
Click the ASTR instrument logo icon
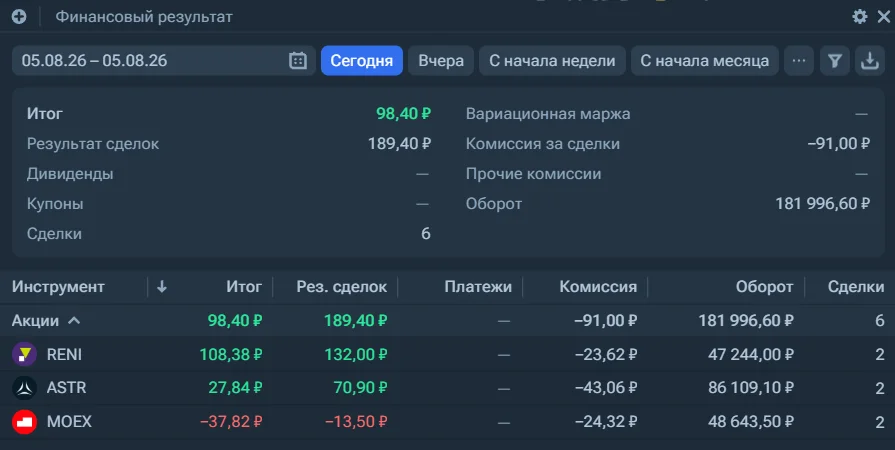(24, 388)
